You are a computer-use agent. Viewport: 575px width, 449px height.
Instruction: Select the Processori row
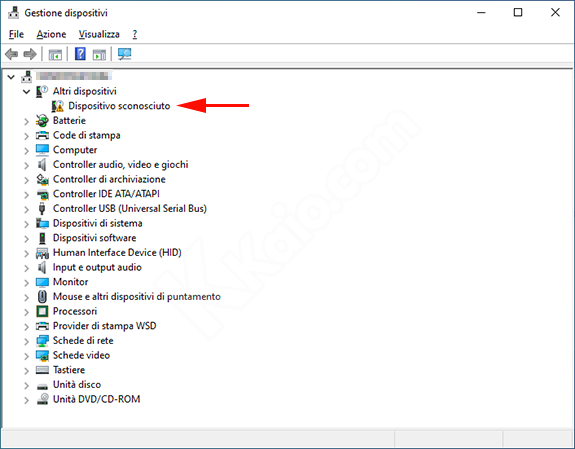[75, 311]
